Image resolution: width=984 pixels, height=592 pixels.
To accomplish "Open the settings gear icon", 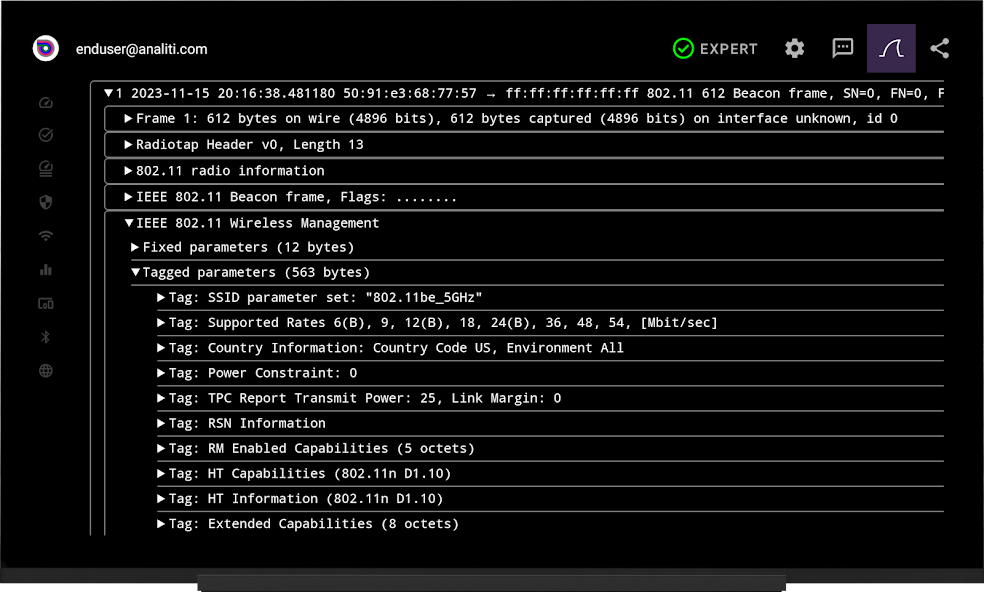I will tap(794, 48).
